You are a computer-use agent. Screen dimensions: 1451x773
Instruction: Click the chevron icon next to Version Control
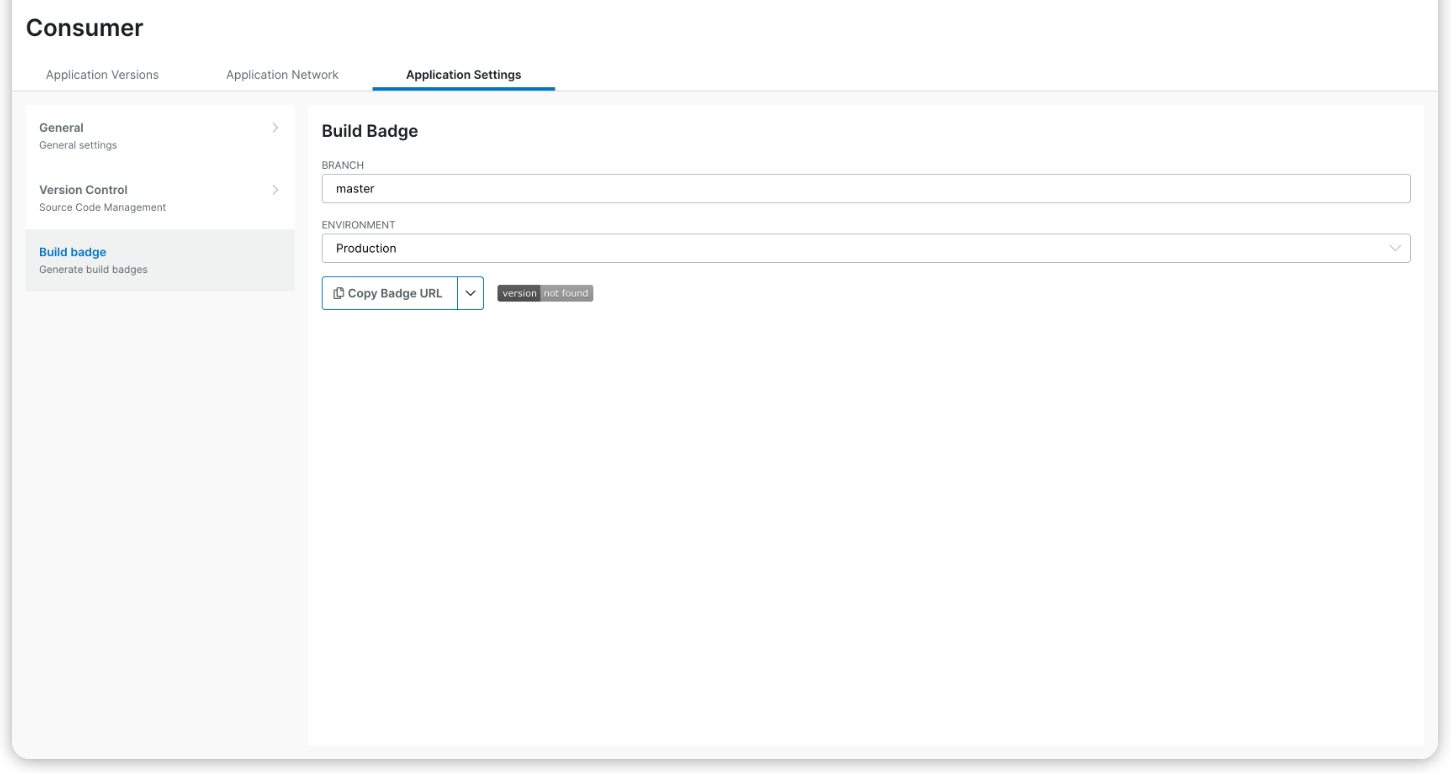pos(275,189)
